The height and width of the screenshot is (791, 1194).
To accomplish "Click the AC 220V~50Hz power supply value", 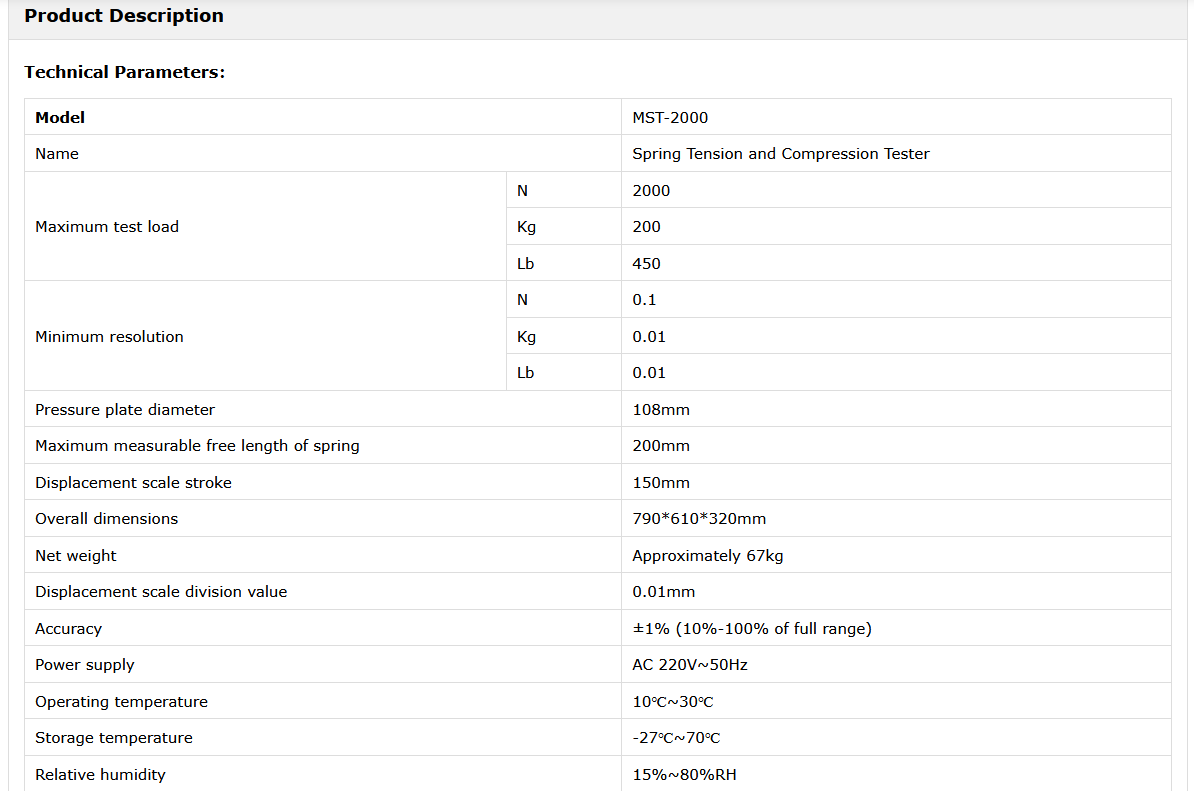I will click(x=689, y=665).
